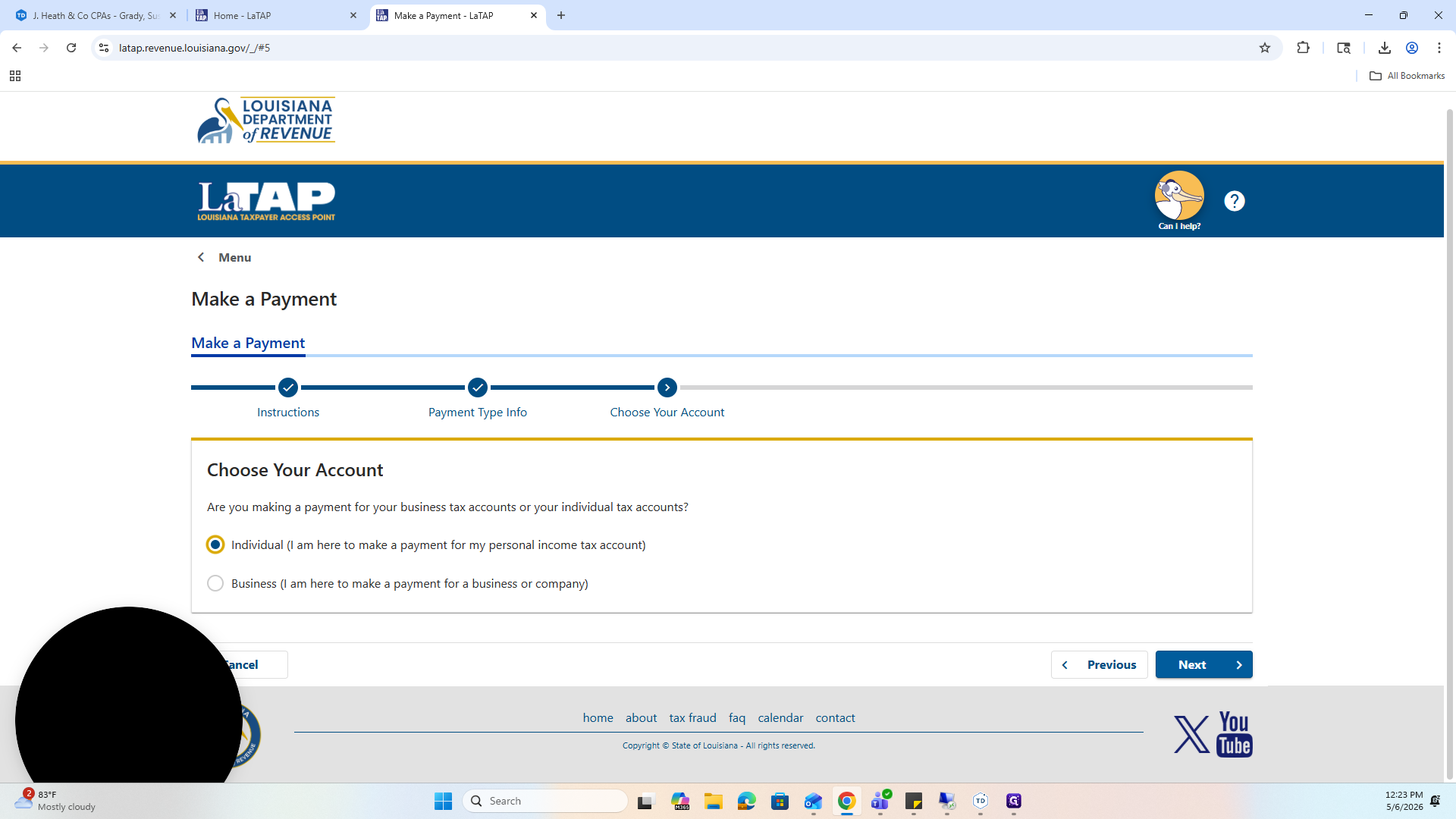The image size is (1456, 819).
Task: Open the browser Downloads icon
Action: 1385,48
